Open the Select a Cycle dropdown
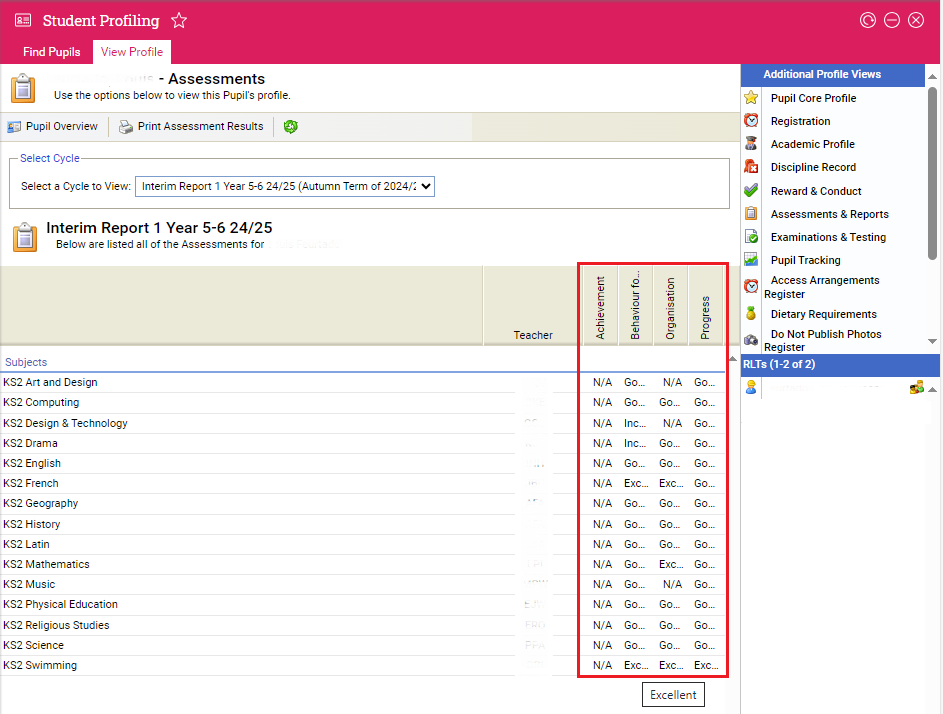 (285, 186)
